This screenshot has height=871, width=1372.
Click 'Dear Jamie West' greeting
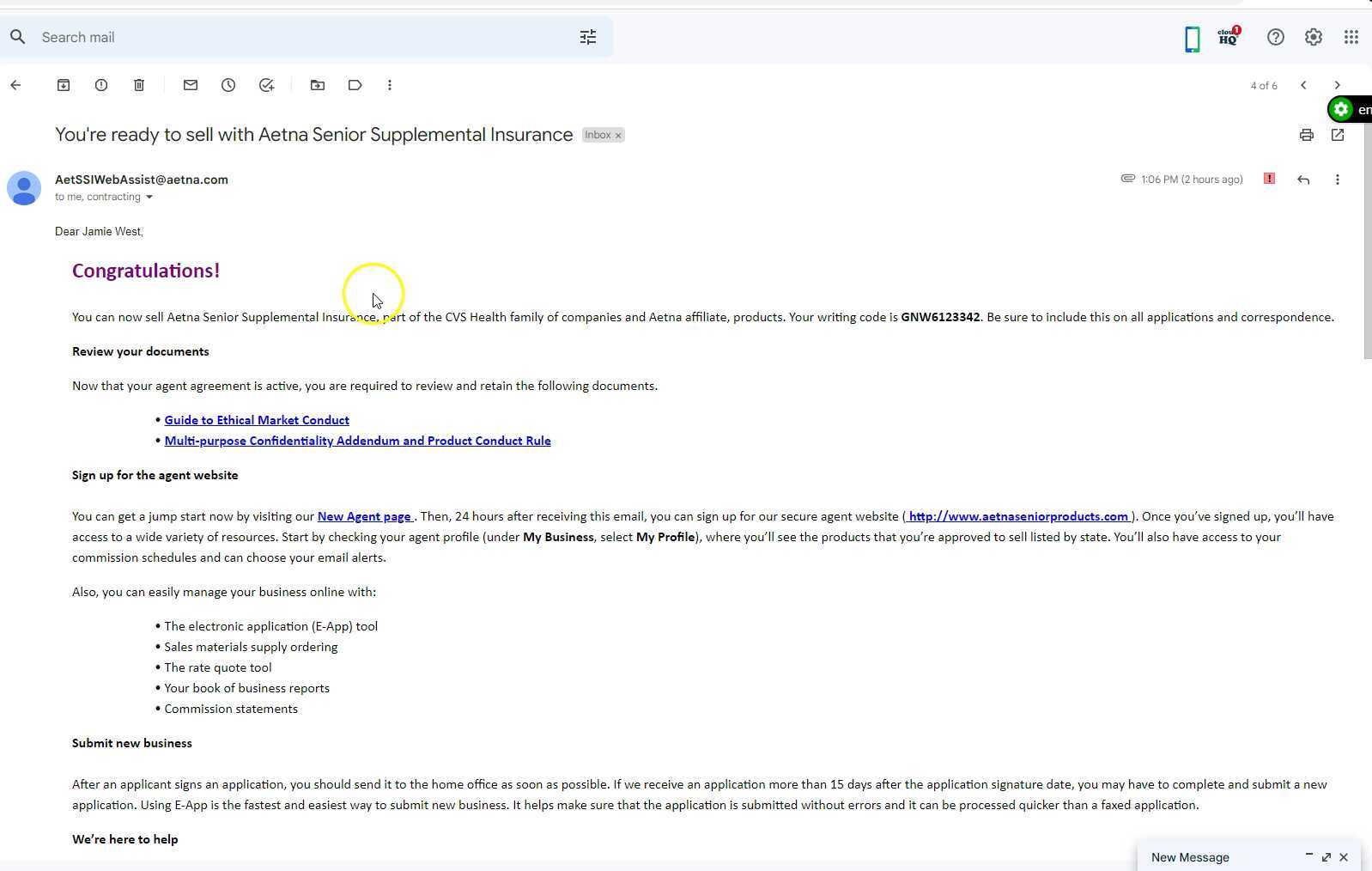point(99,231)
